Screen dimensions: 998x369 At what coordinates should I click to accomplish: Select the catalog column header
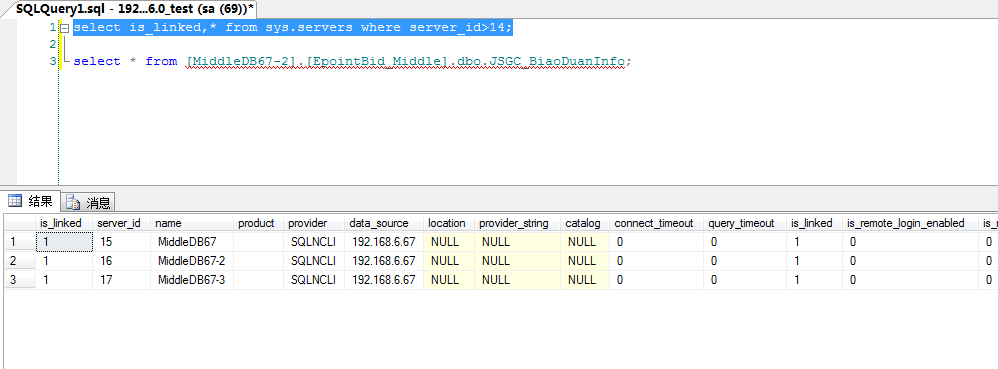(x=585, y=223)
